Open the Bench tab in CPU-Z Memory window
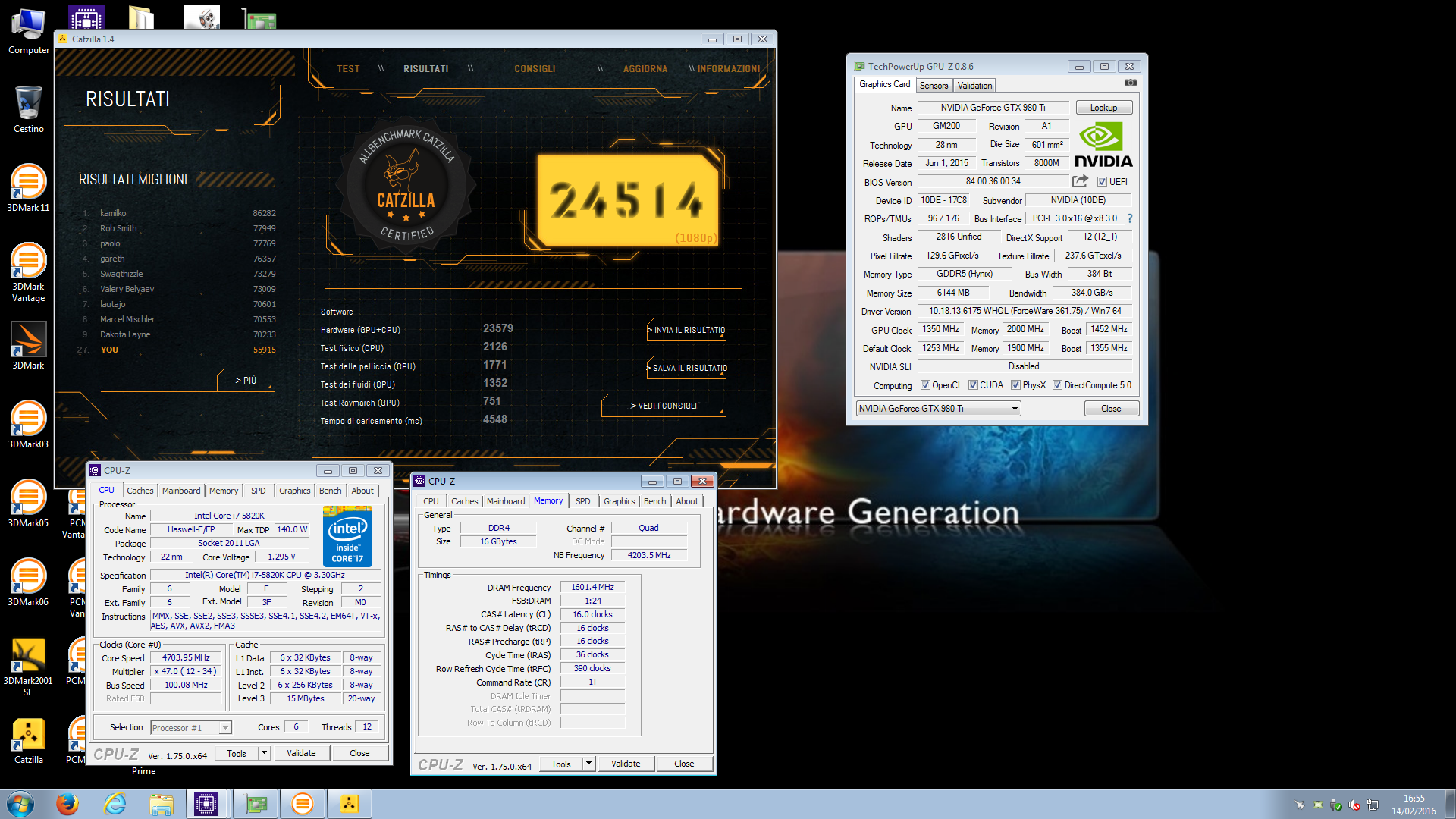Screen dimensions: 1456x819 tap(654, 501)
